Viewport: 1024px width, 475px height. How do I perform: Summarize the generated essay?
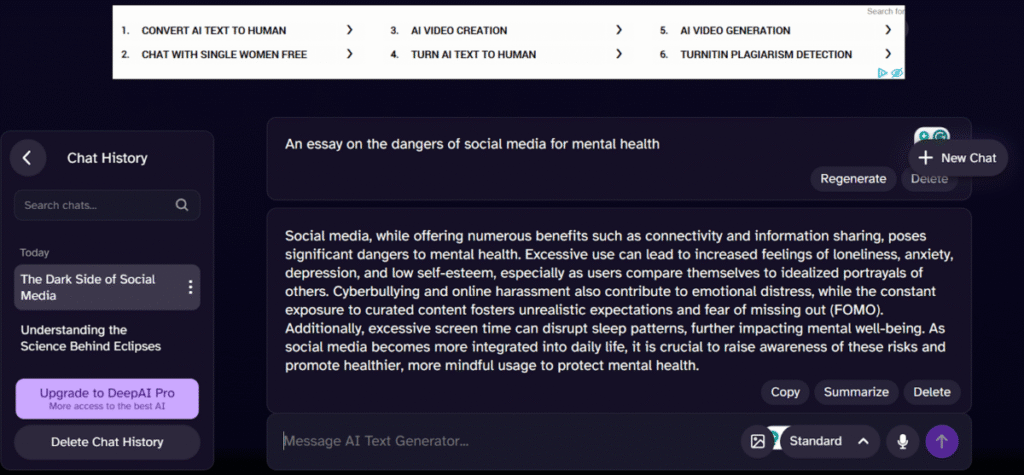[x=856, y=392]
